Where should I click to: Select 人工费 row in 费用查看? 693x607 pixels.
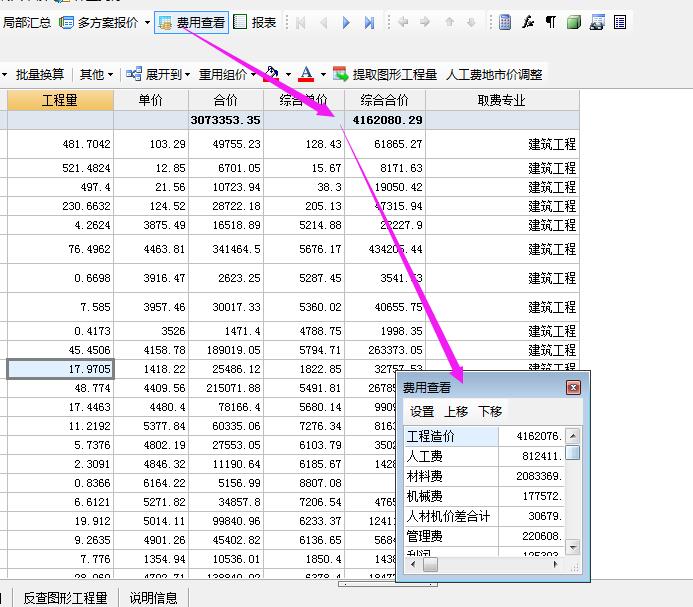(484, 456)
